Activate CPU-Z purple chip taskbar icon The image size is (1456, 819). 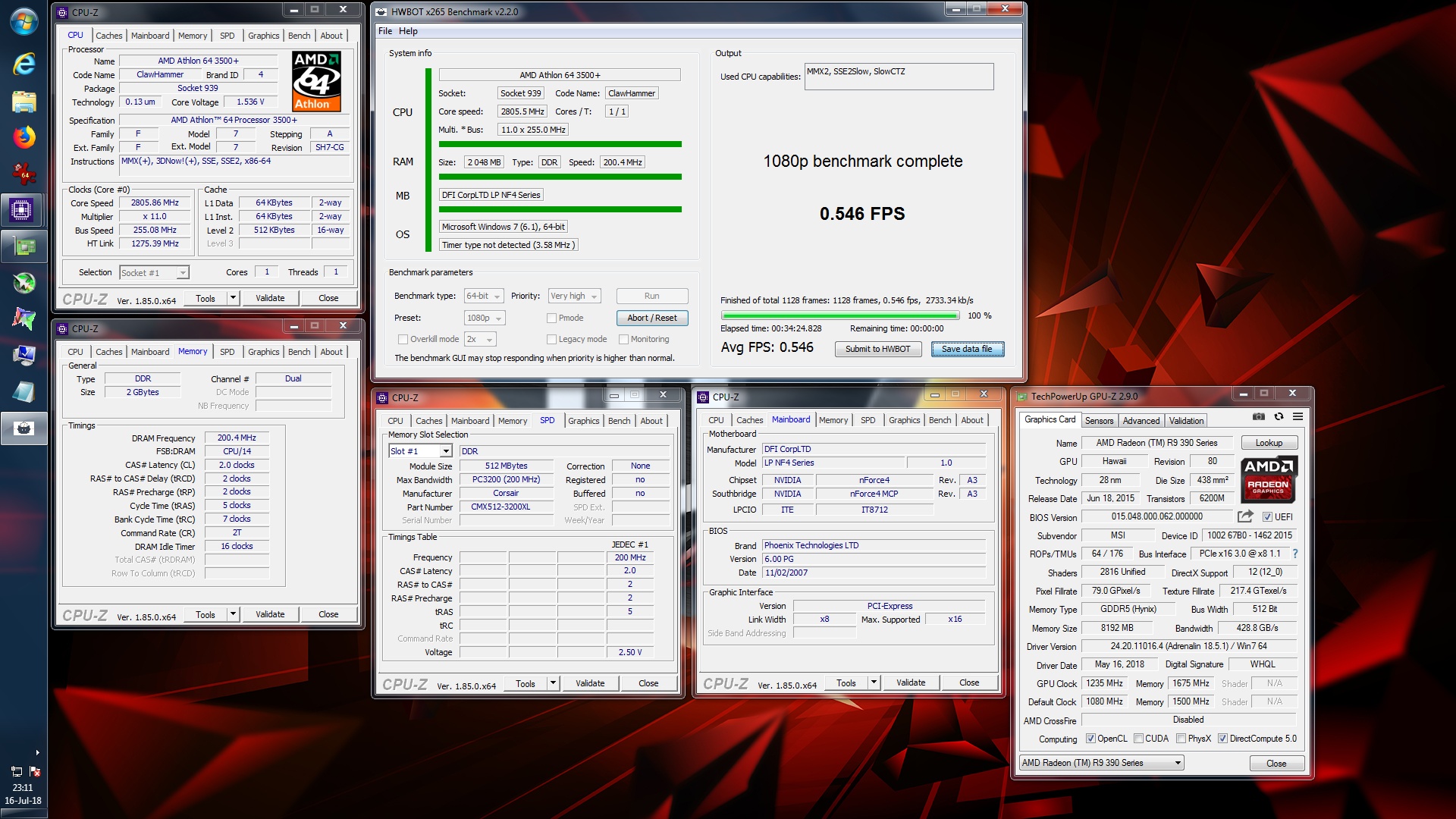22,209
